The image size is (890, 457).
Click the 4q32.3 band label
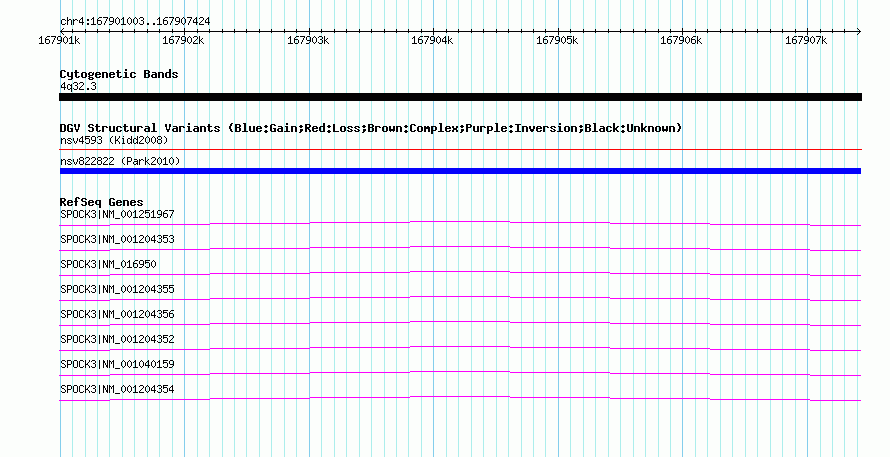pyautogui.click(x=78, y=86)
